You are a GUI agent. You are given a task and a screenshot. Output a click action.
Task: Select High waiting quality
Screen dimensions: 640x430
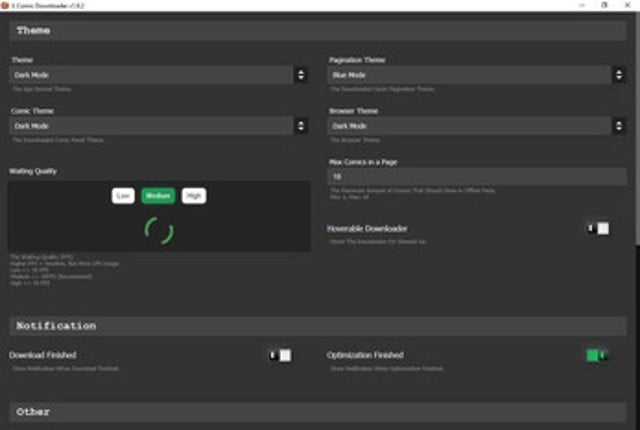(194, 196)
